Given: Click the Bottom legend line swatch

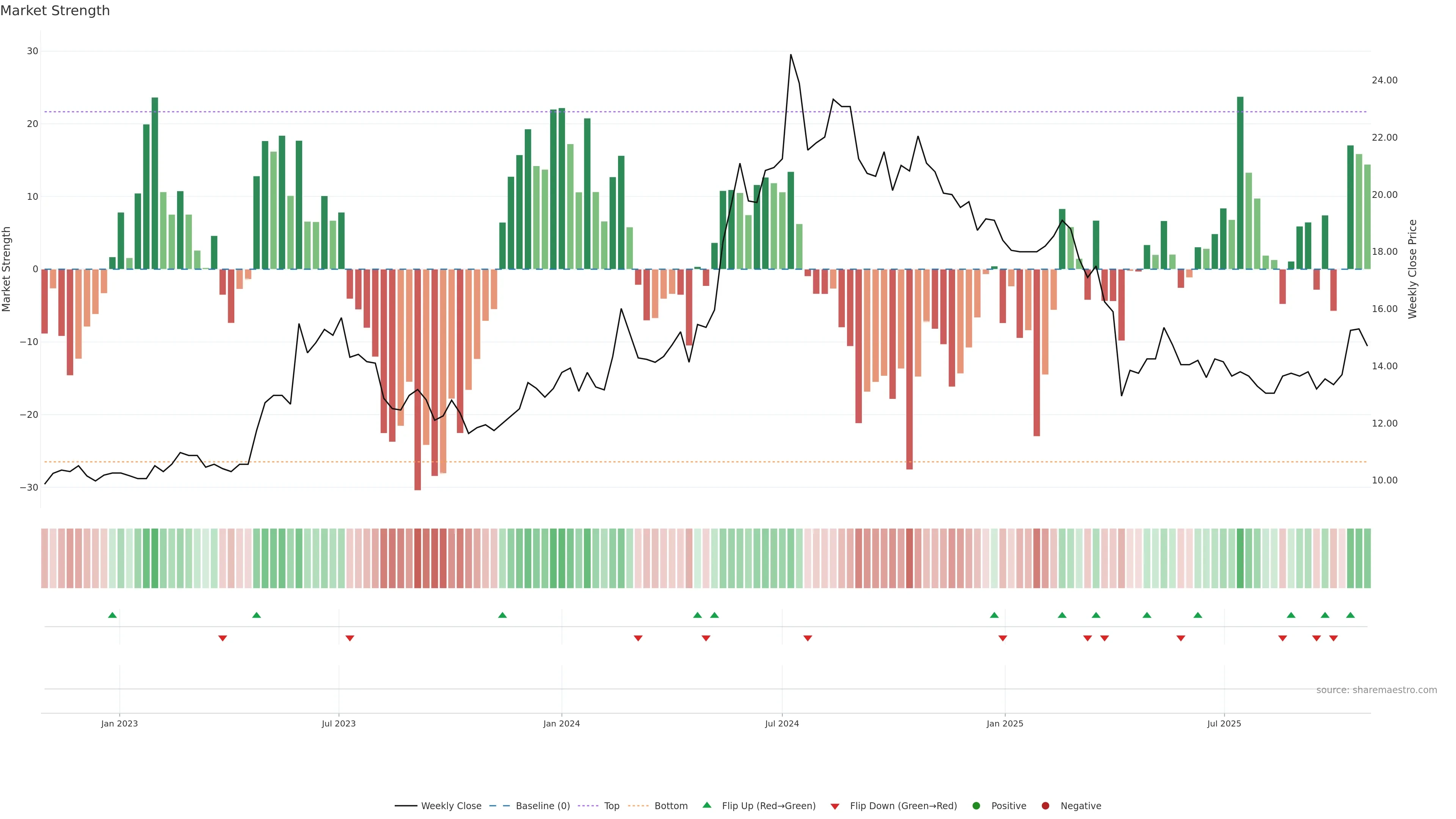Looking at the screenshot, I should [638, 805].
